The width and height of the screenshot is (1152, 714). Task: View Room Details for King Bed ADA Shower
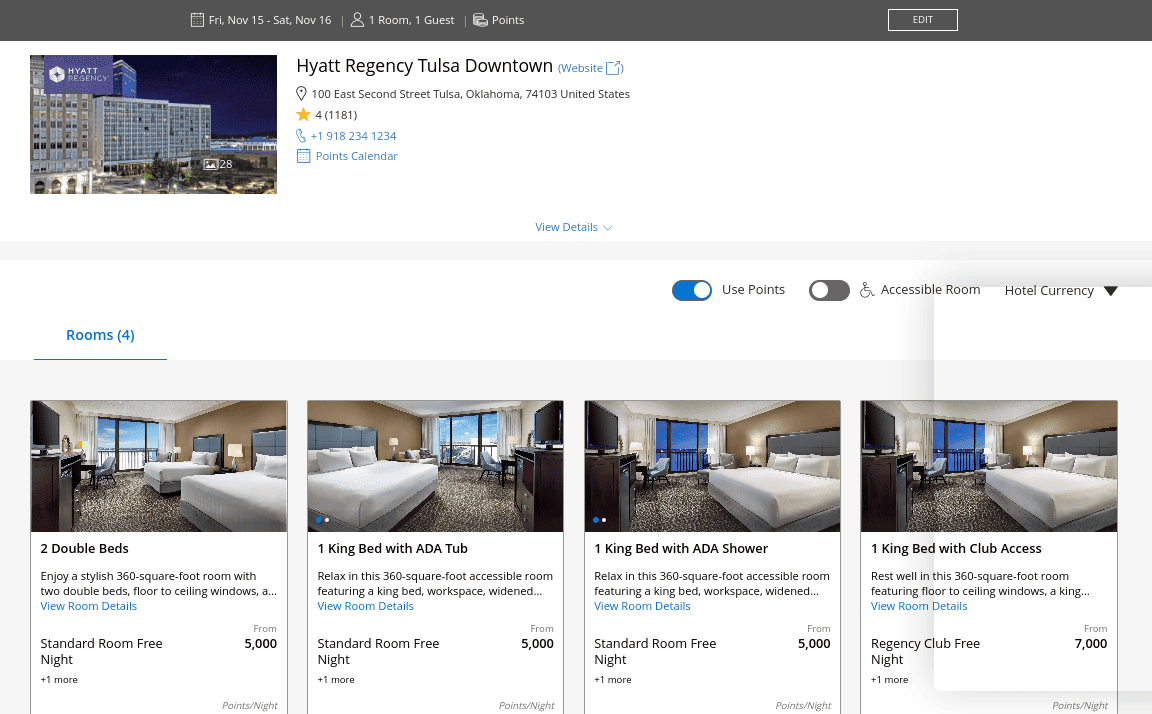642,606
